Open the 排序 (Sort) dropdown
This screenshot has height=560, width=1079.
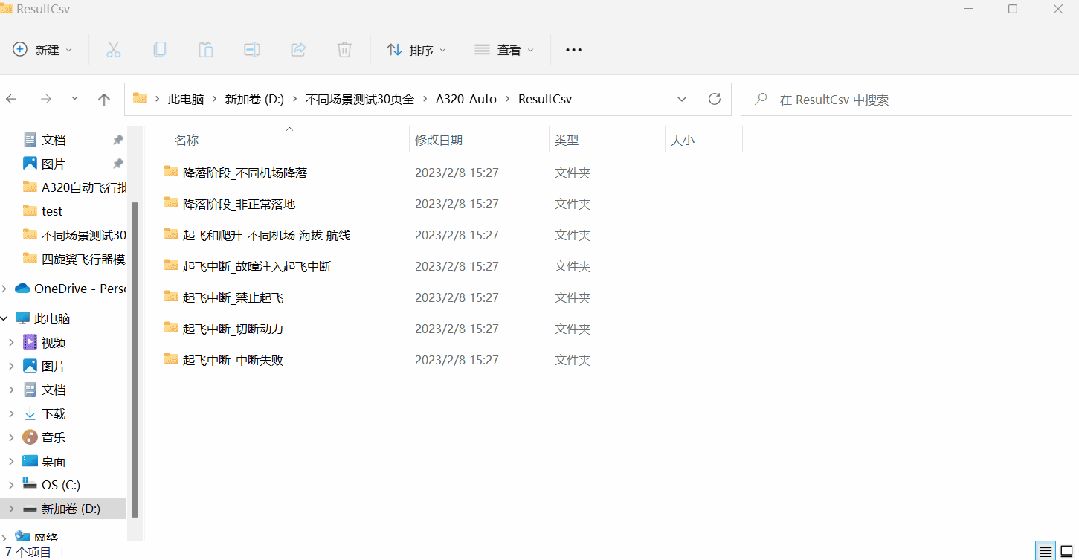pyautogui.click(x=416, y=50)
